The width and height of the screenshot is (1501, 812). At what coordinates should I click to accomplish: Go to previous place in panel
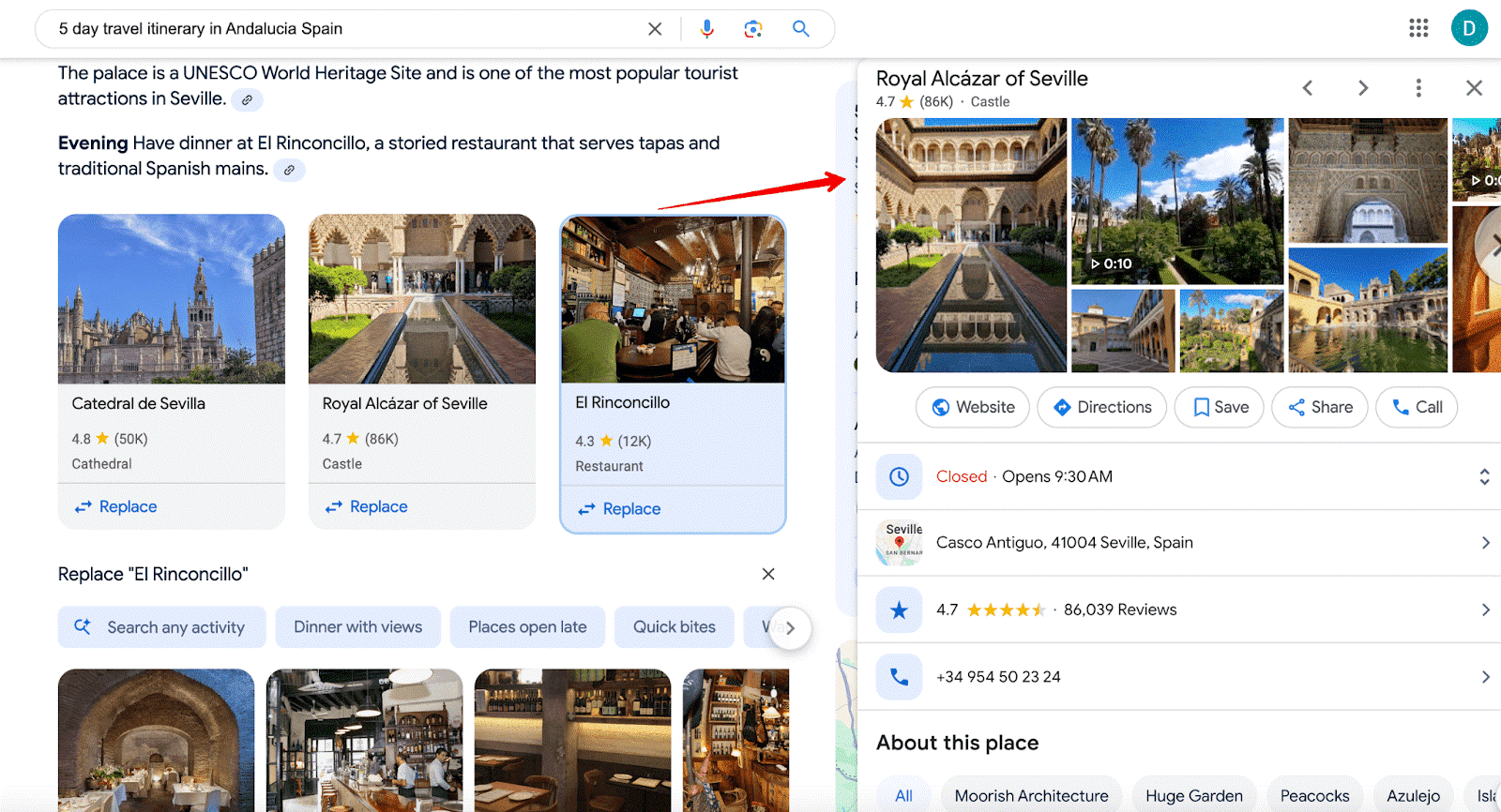point(1308,88)
